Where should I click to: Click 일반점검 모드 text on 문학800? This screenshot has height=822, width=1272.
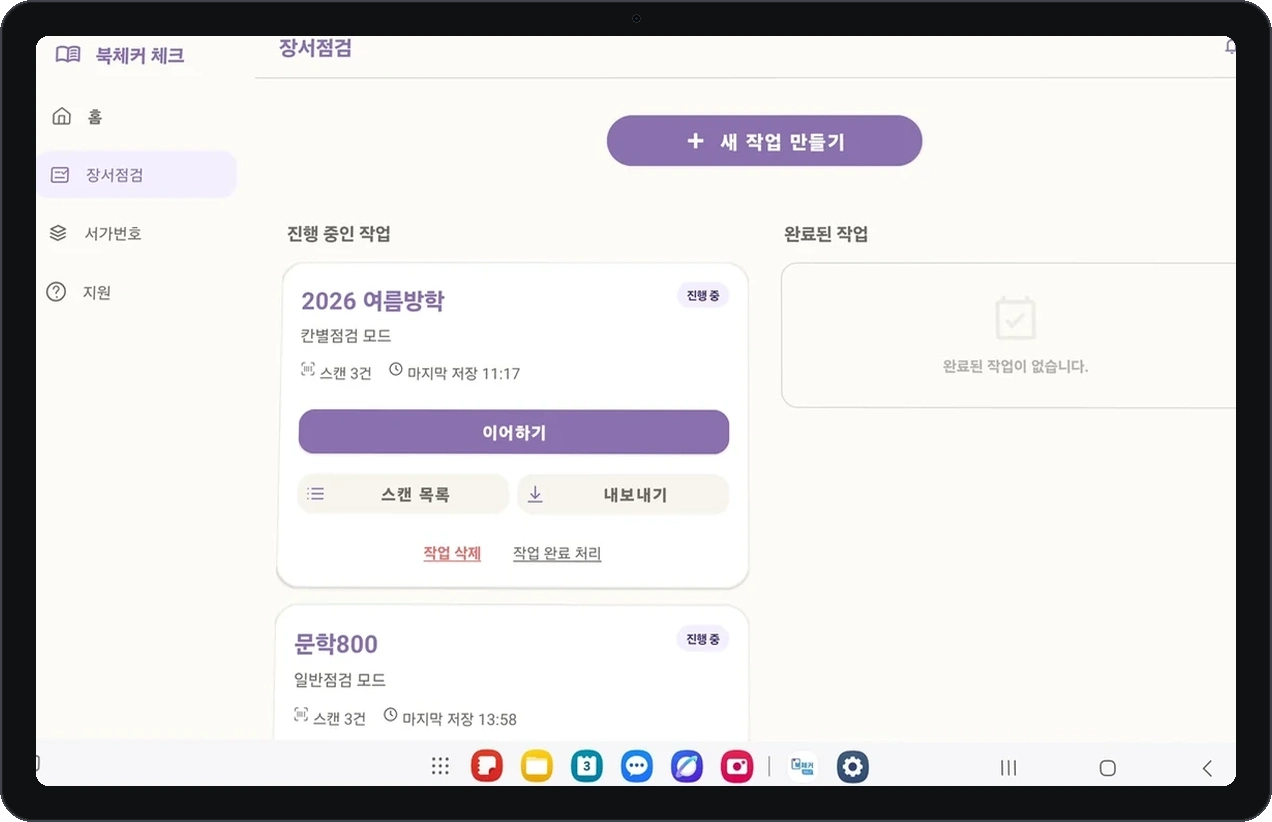click(x=340, y=680)
